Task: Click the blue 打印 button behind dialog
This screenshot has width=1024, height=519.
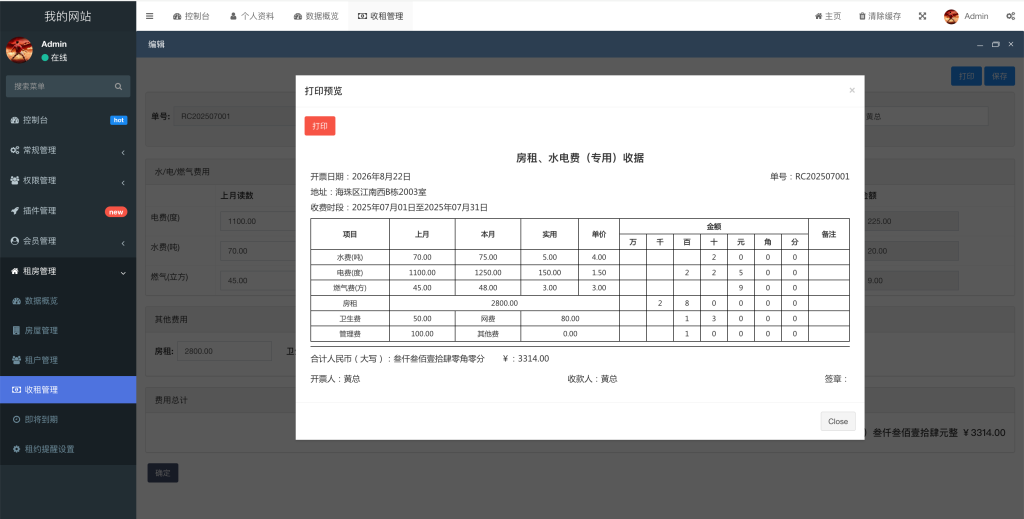Action: 966,76
